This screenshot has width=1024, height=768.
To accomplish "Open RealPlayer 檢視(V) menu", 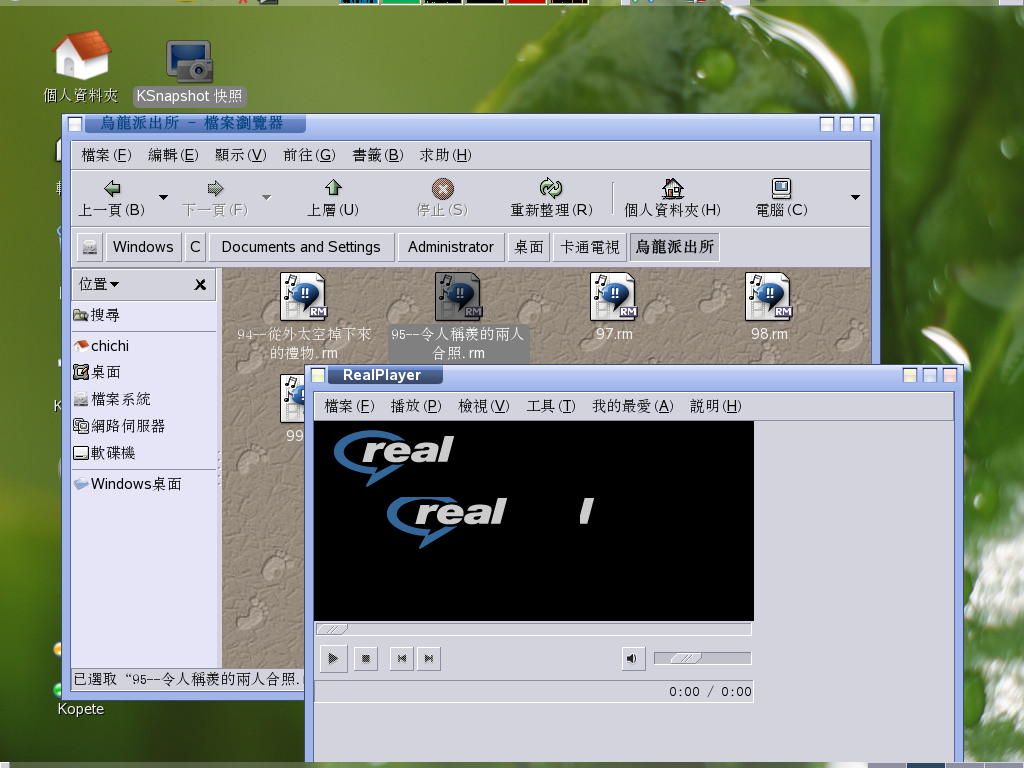I will [x=484, y=406].
